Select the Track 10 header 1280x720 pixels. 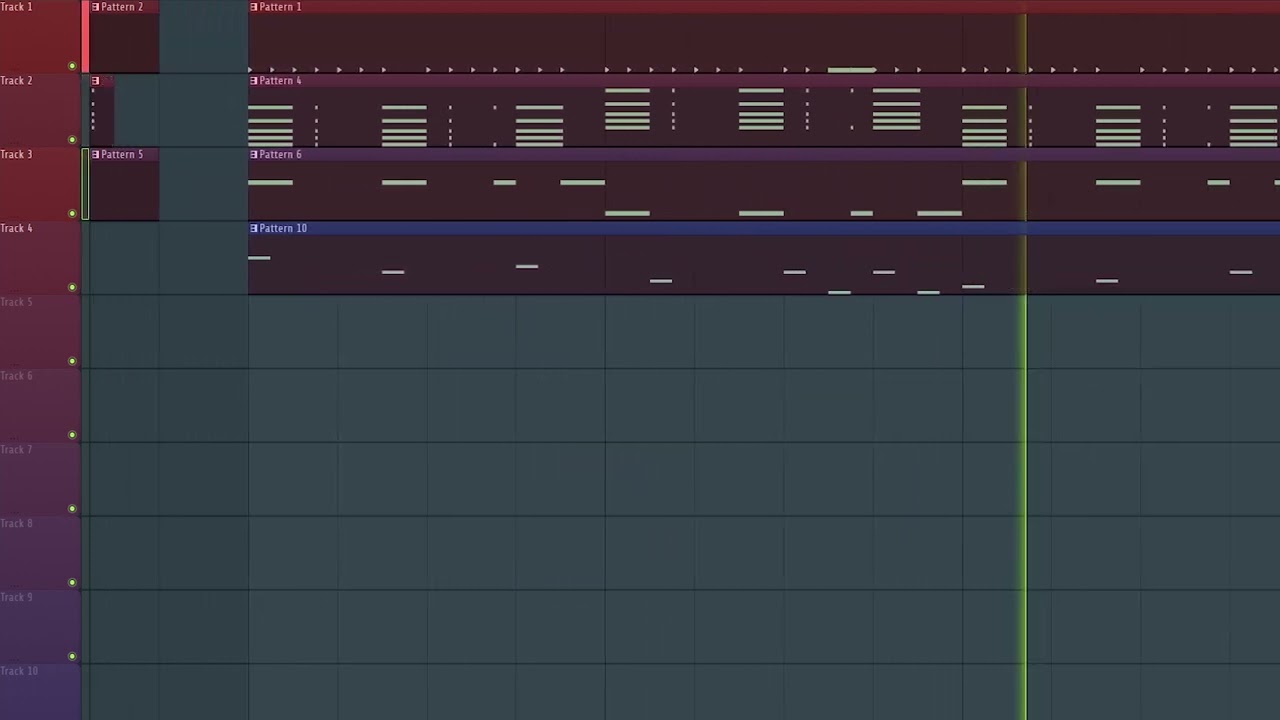40,692
